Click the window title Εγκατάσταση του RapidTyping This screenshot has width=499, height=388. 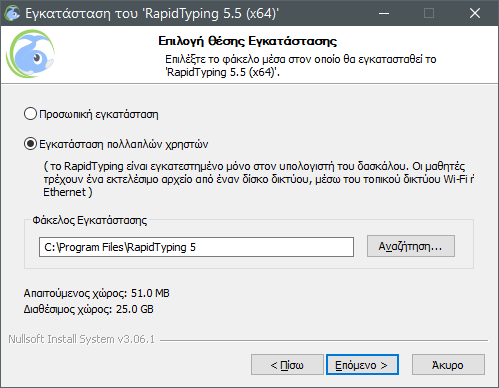(152, 13)
